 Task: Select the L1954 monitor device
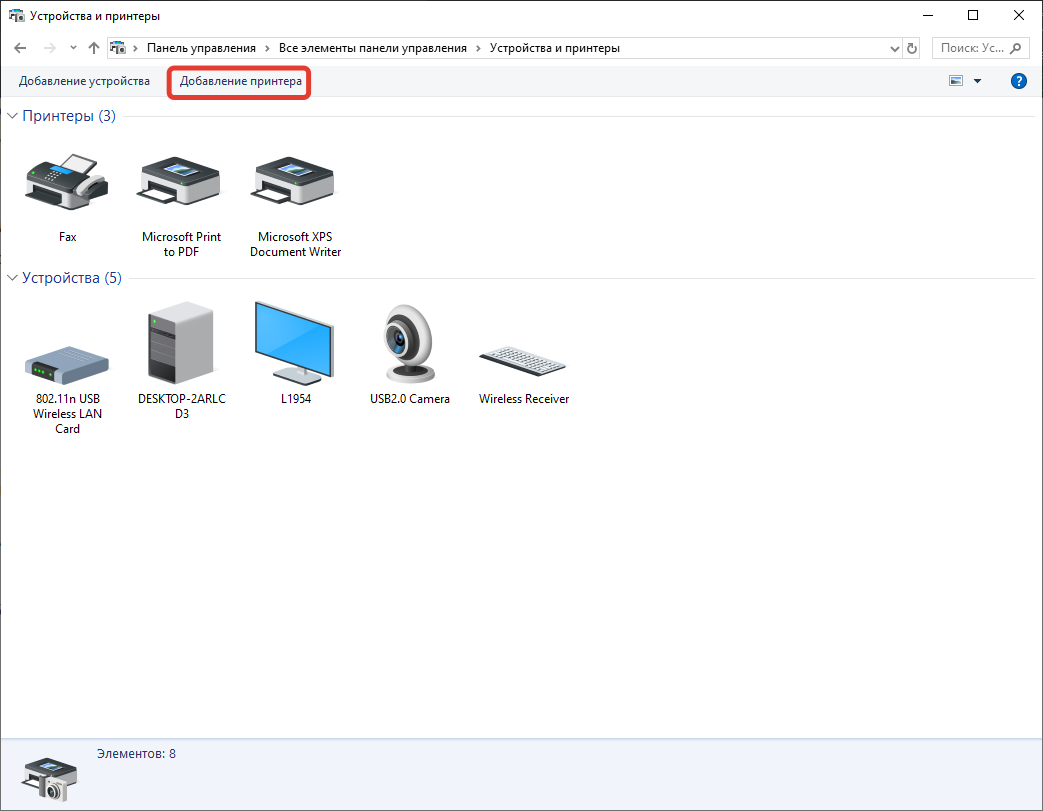295,343
